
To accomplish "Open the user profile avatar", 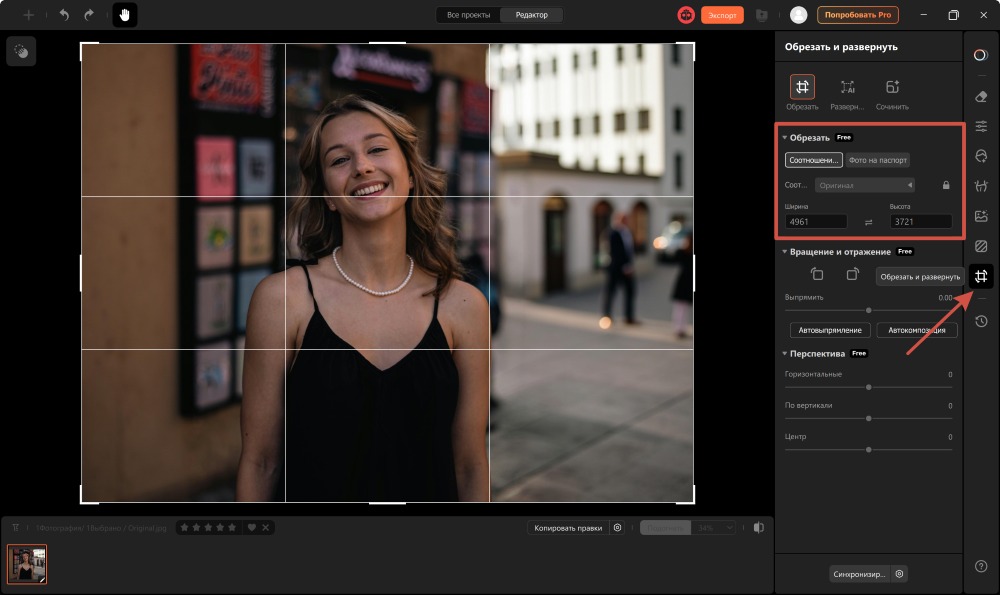I will click(798, 15).
